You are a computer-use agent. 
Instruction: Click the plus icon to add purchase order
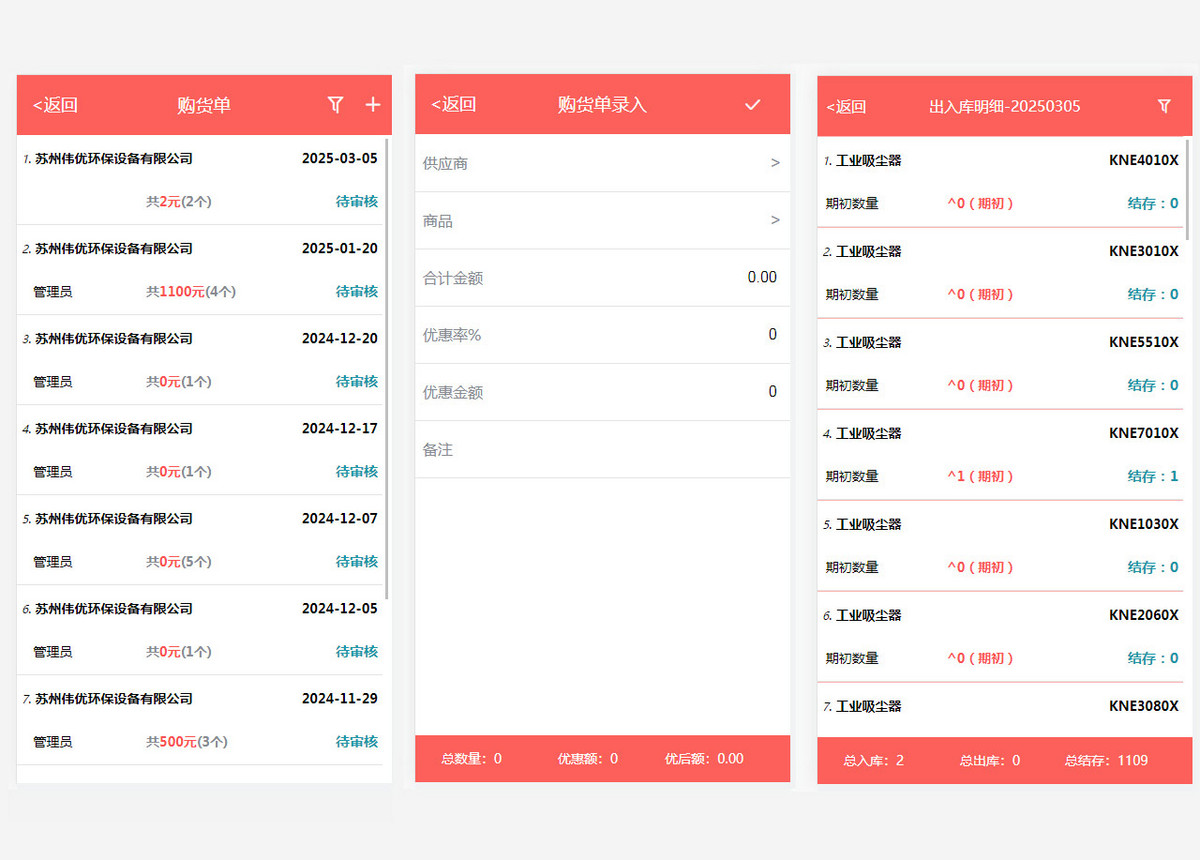373,105
